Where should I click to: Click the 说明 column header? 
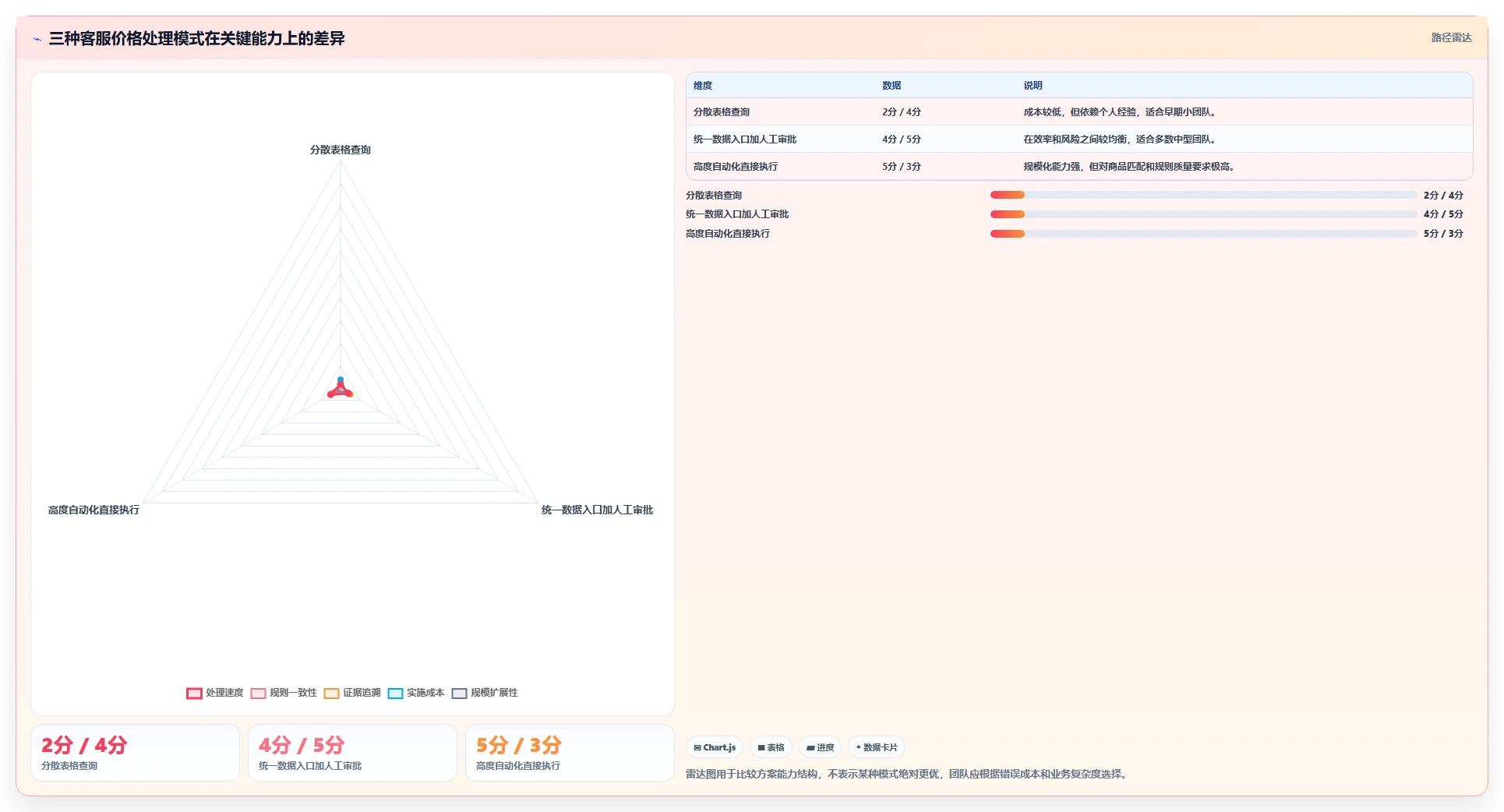(1033, 86)
